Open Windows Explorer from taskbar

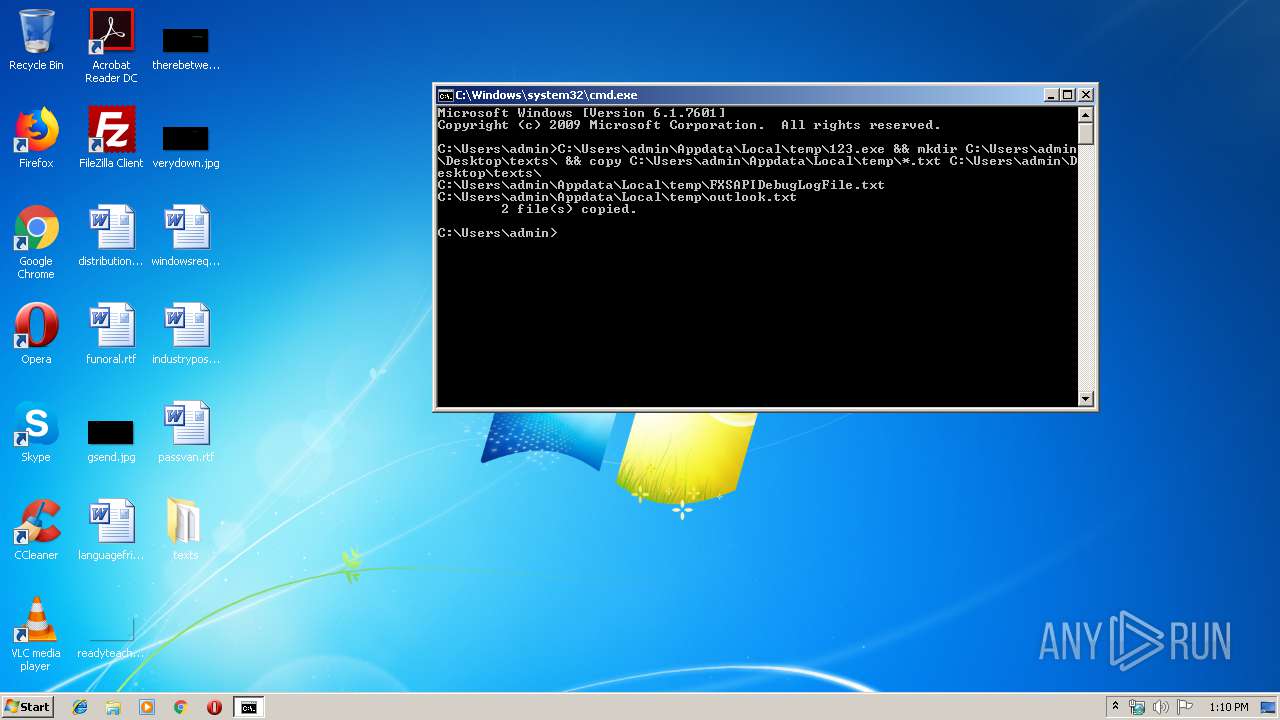(113, 707)
